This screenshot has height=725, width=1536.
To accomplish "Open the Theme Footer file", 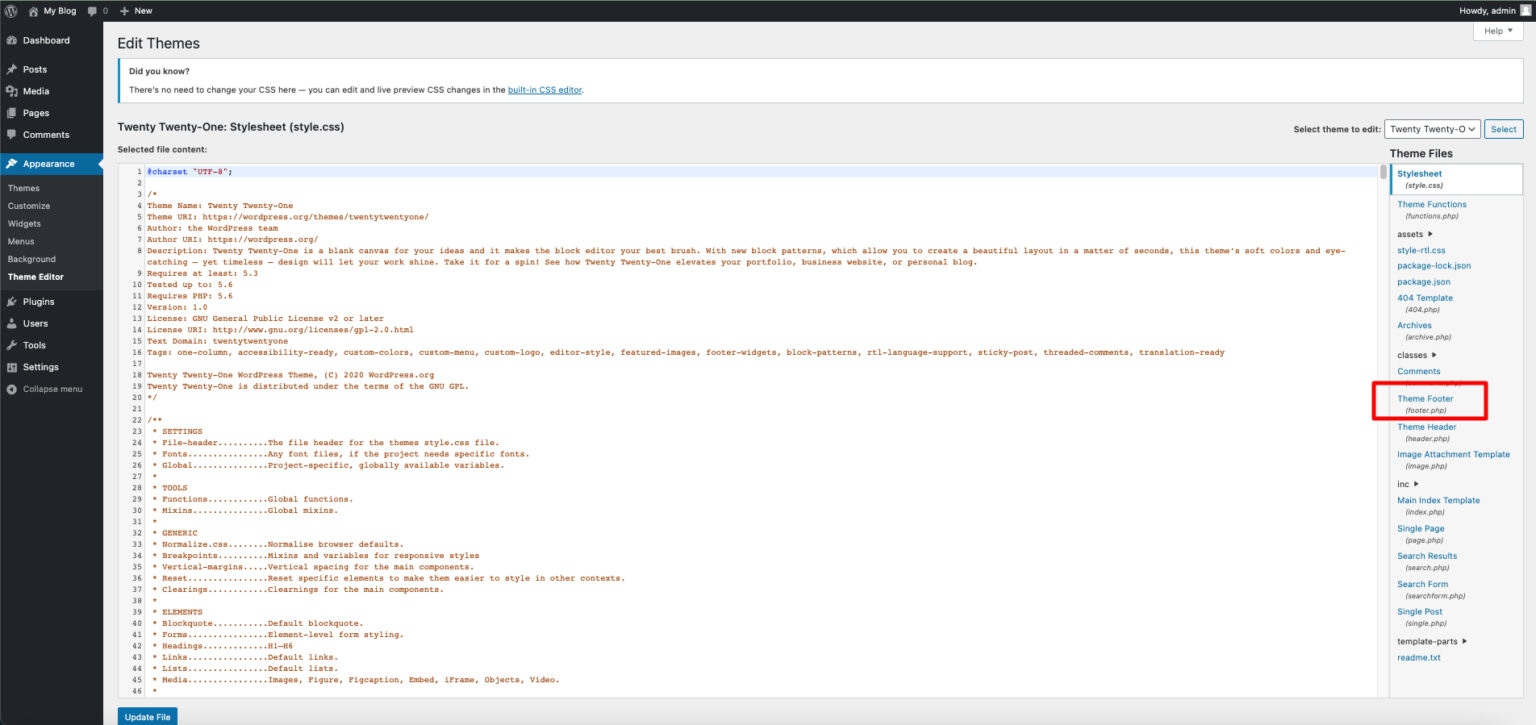I will coord(1424,398).
